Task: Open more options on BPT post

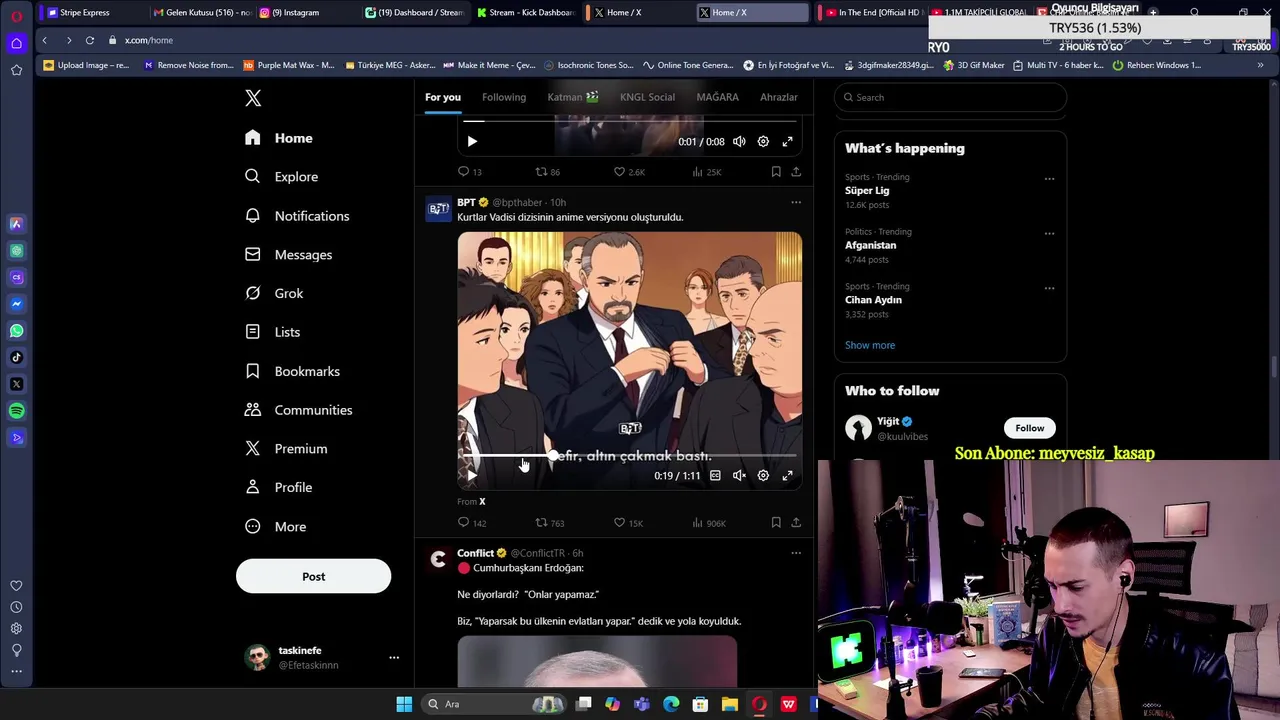Action: pos(796,202)
